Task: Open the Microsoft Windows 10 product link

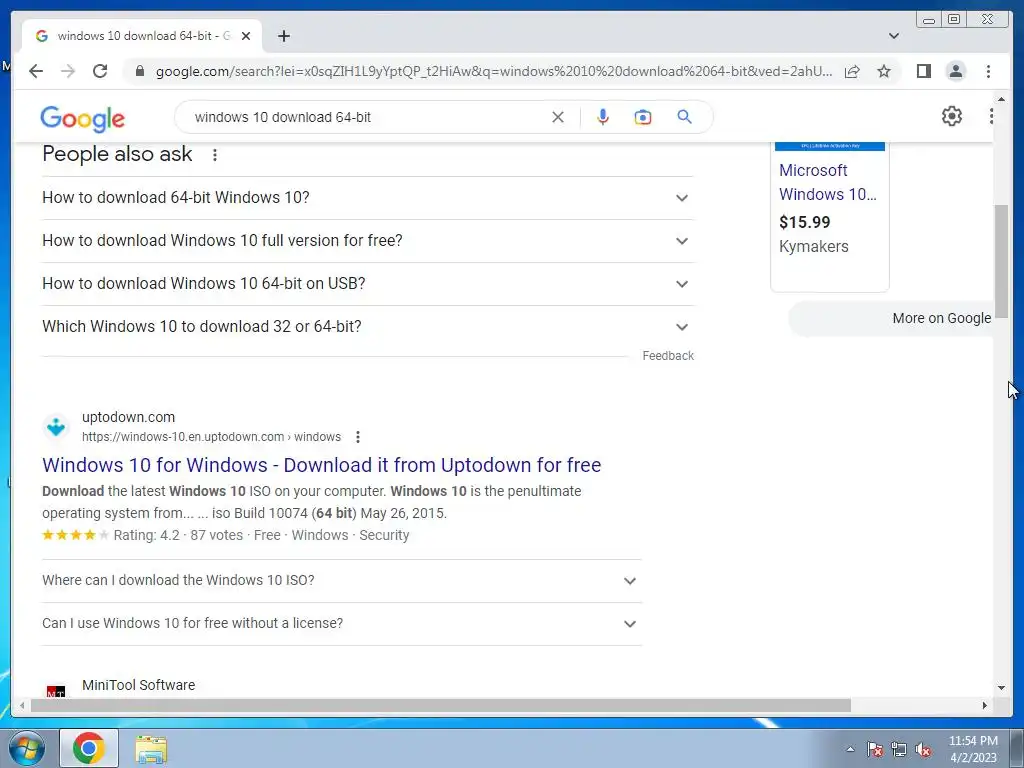Action: click(x=827, y=182)
